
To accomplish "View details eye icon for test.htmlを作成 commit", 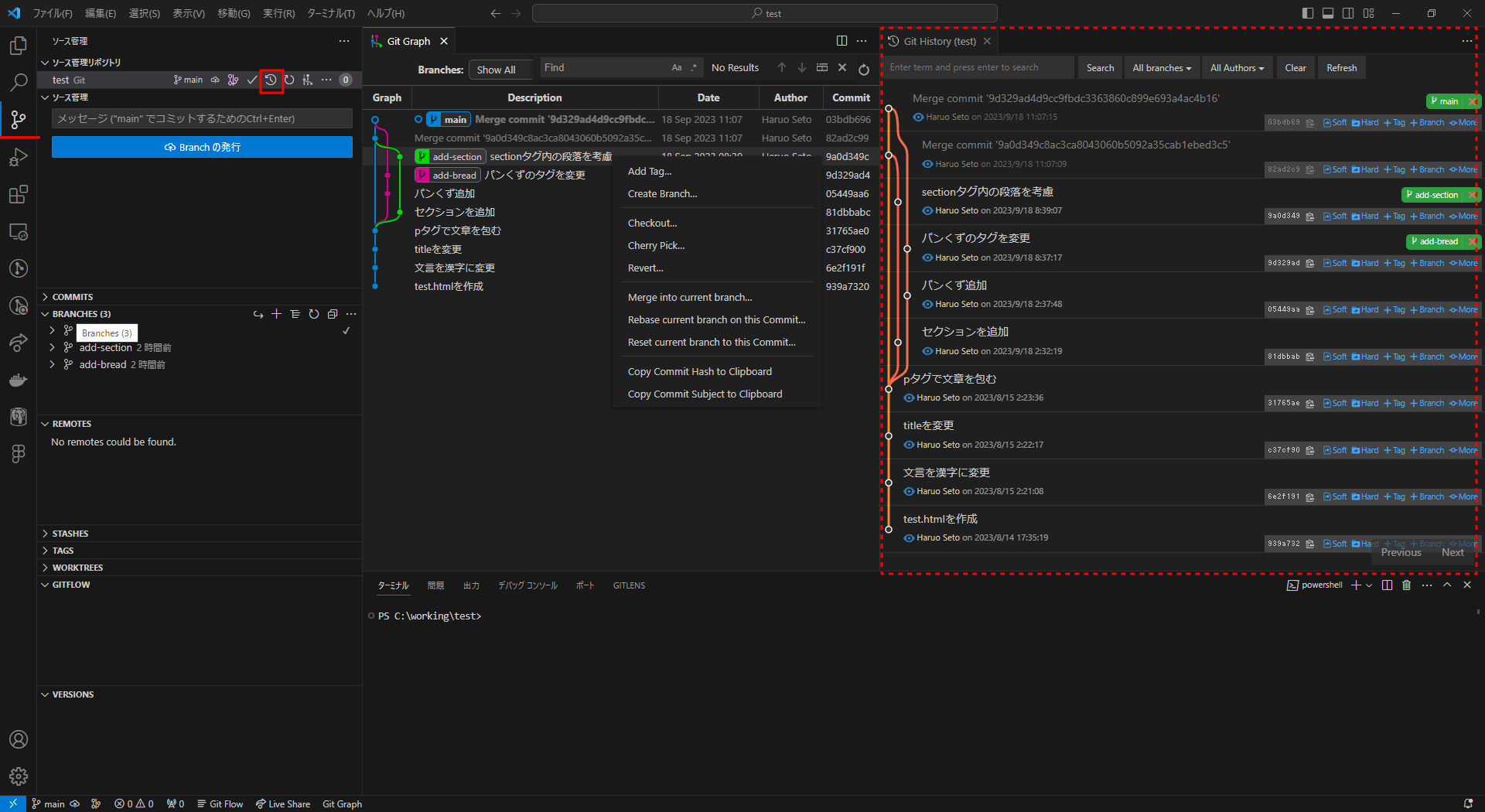I will 909,538.
